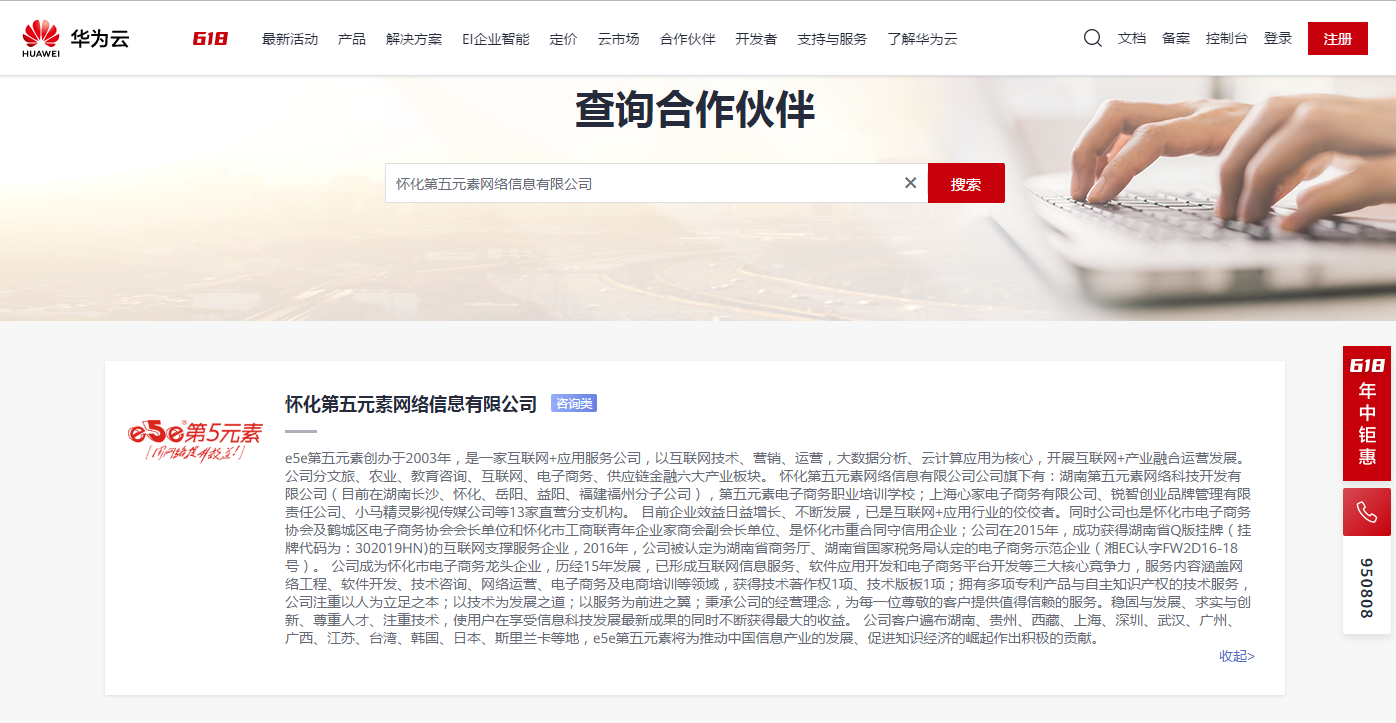Go to 文档 link in header
1396x723 pixels.
pos(1132,38)
